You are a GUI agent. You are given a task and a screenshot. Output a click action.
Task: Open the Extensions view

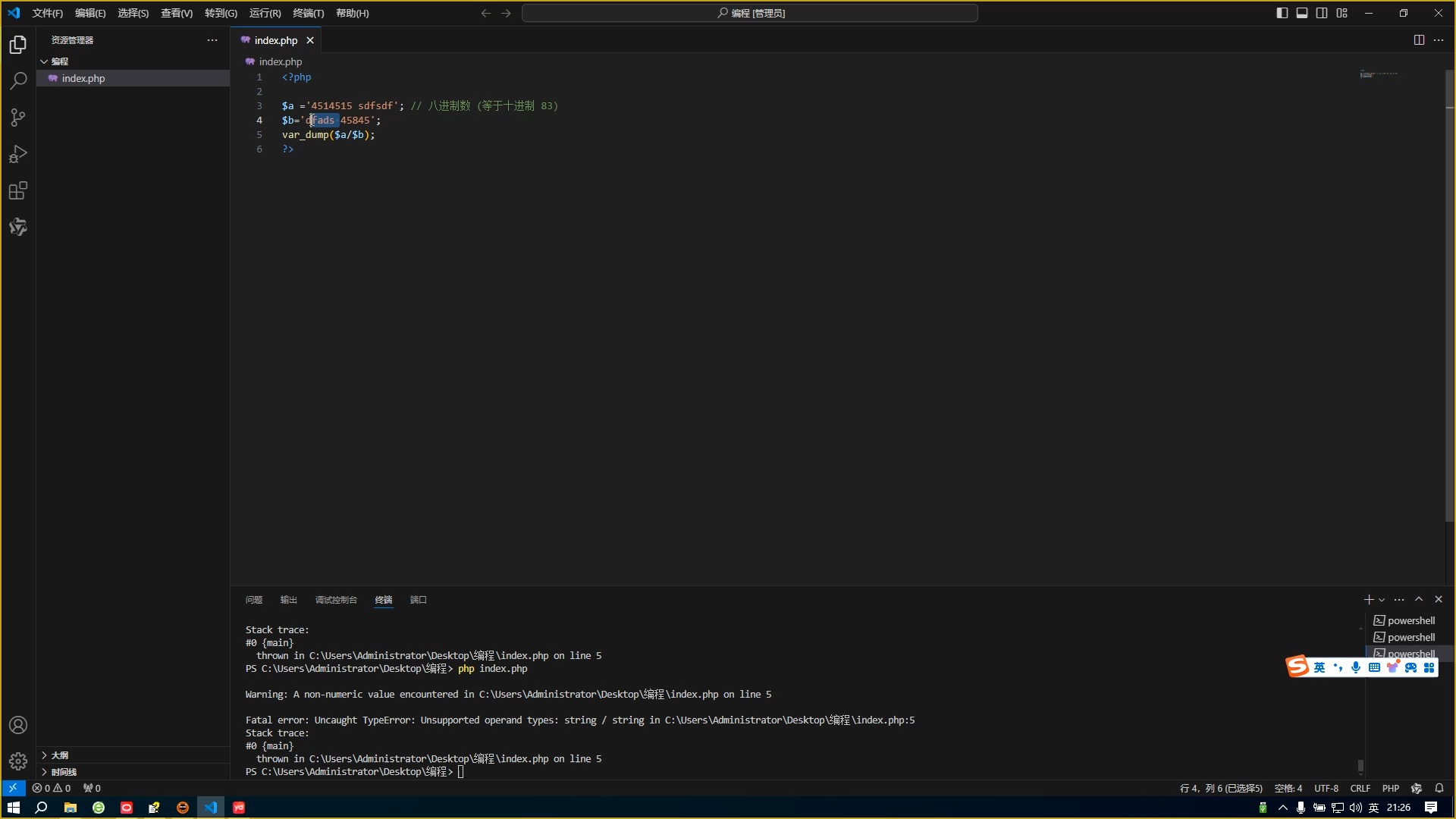pos(18,190)
